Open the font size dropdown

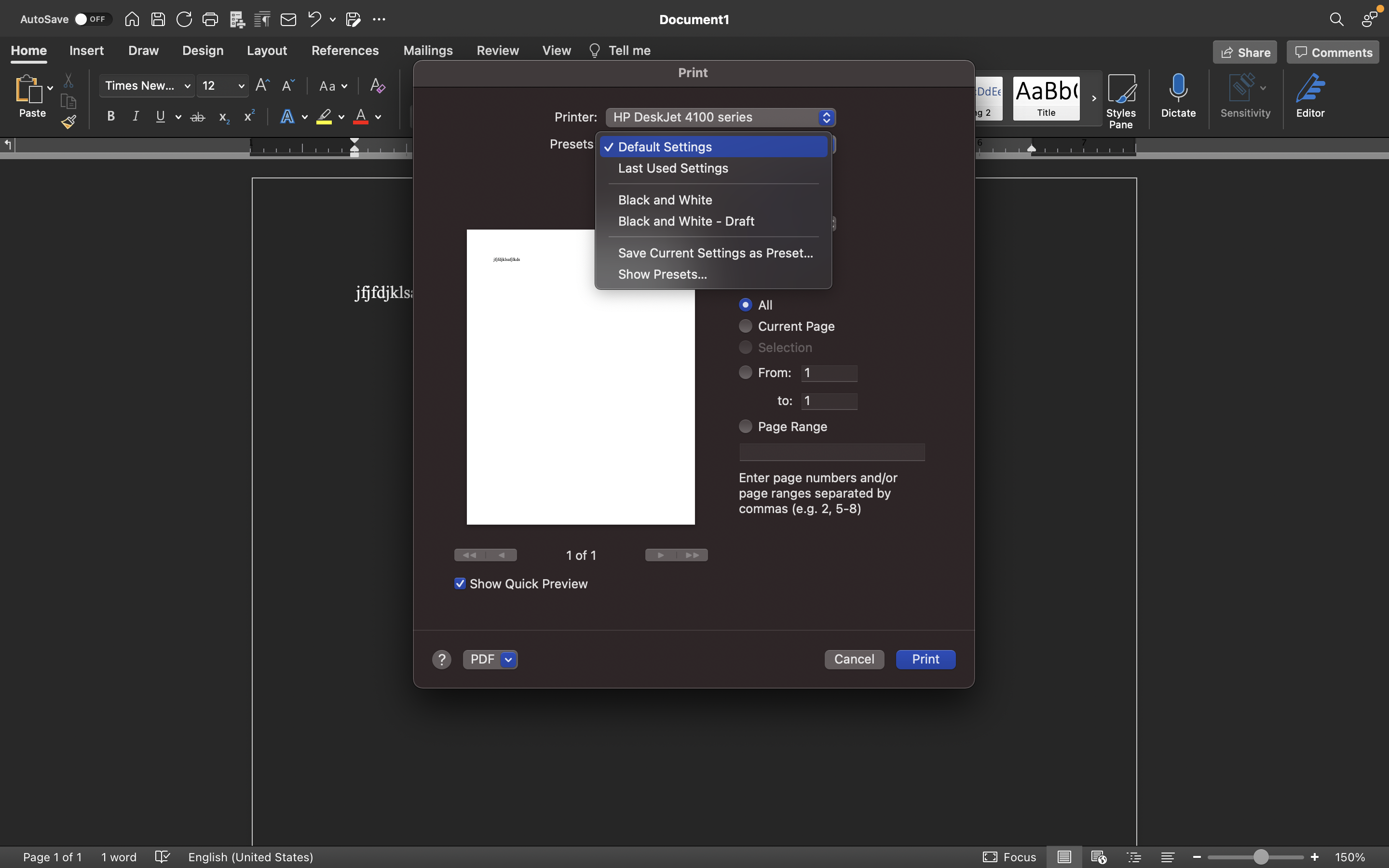pos(241,85)
